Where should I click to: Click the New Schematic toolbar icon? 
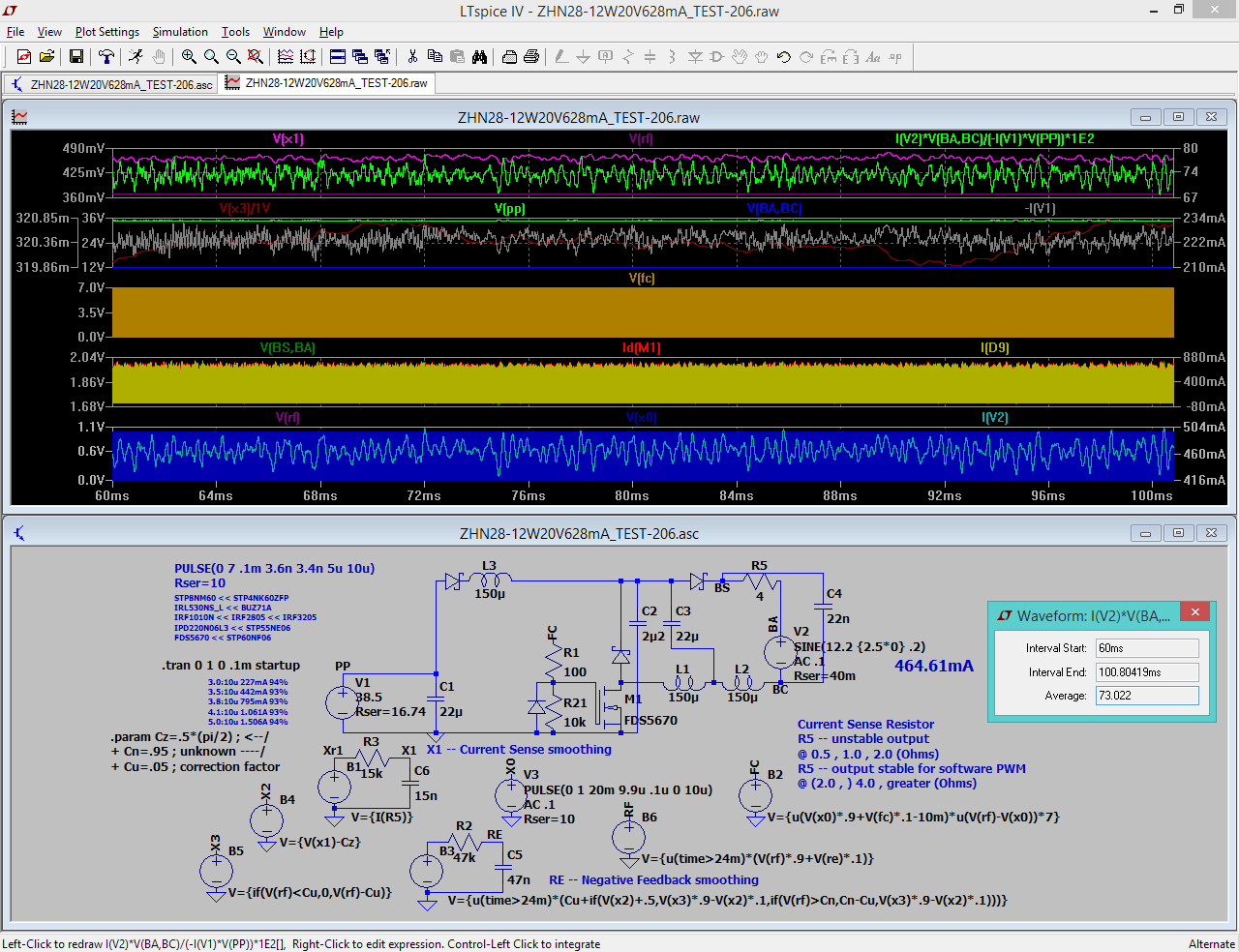[24, 57]
